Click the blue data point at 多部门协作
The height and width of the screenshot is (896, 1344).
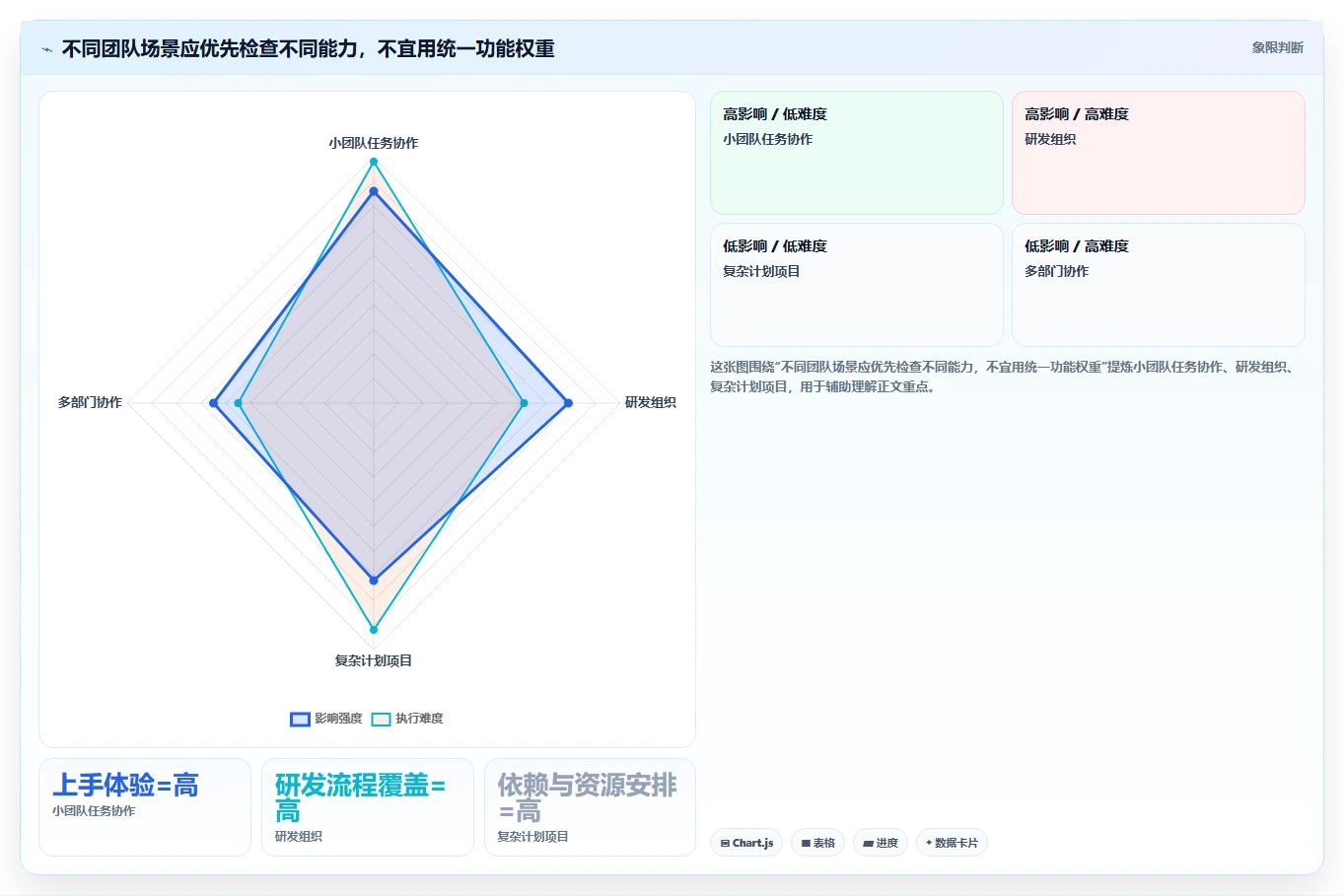pyautogui.click(x=214, y=403)
